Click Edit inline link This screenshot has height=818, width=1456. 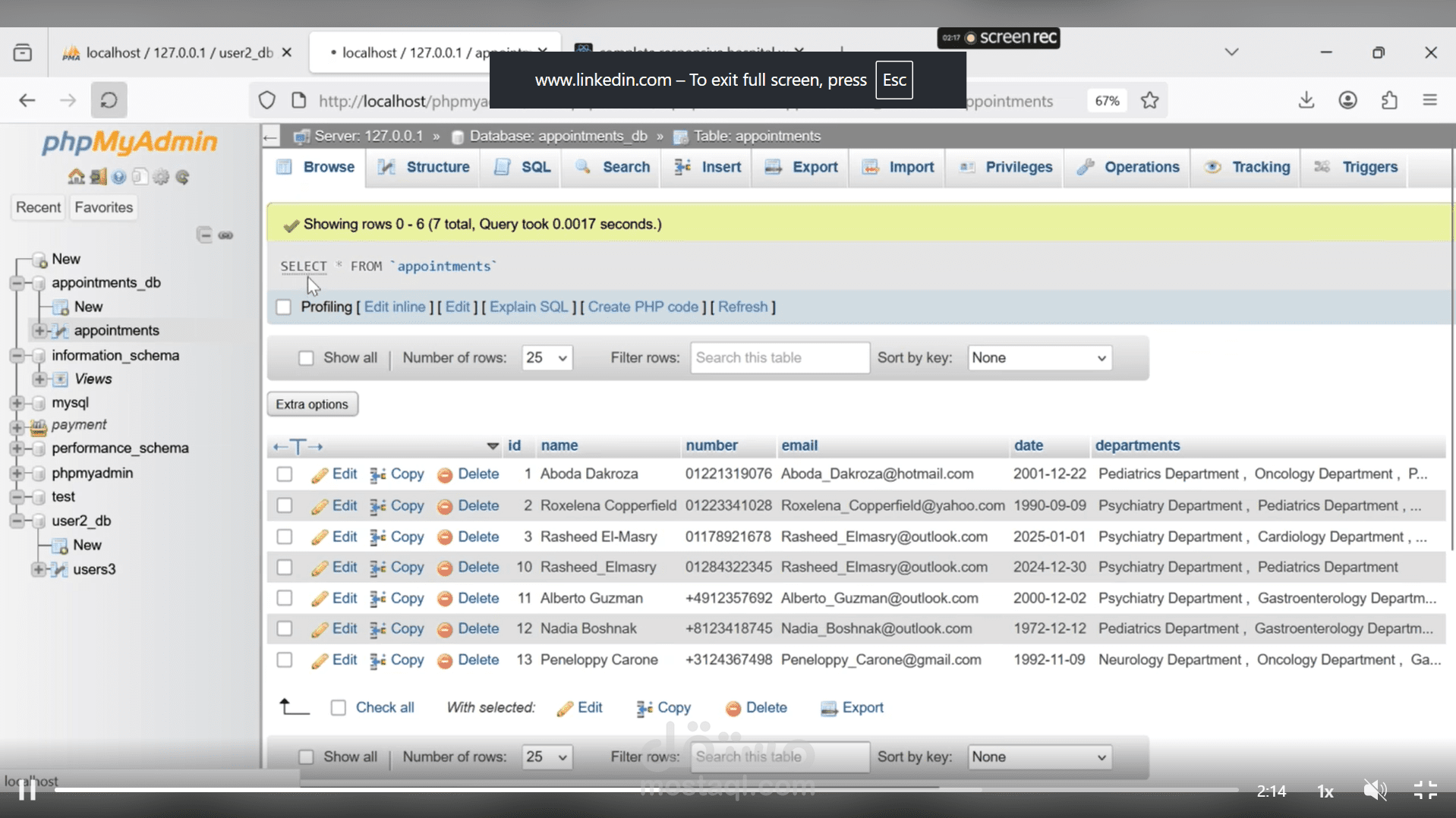pos(395,307)
